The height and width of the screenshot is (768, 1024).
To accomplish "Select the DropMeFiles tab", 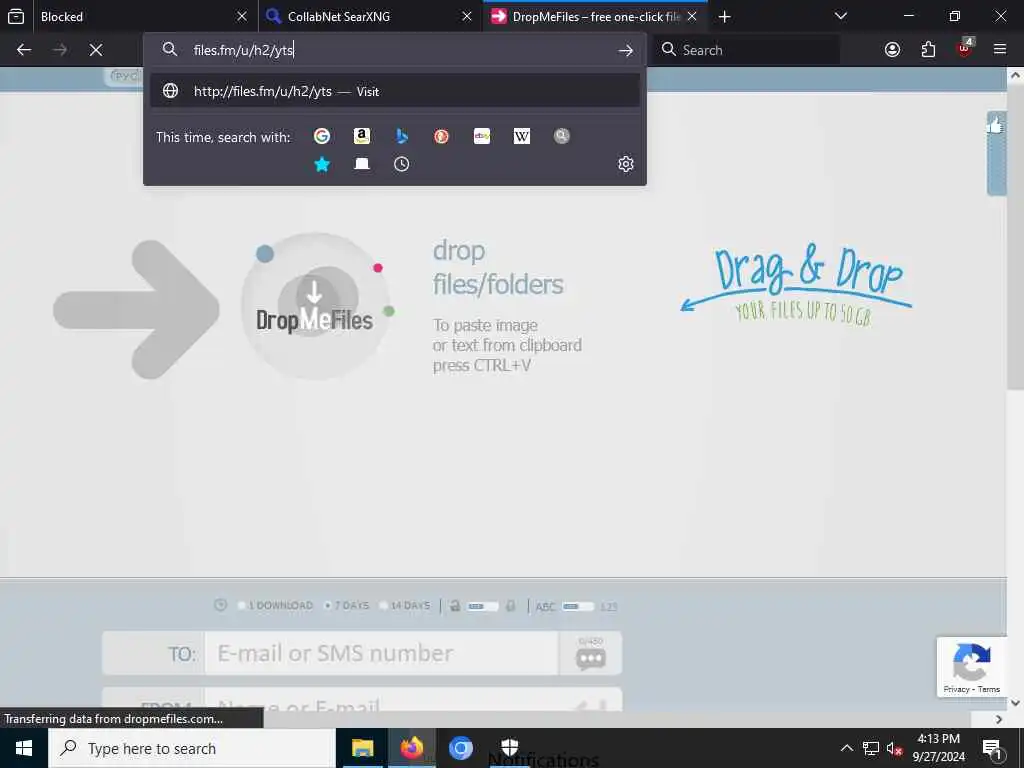I will (x=595, y=16).
